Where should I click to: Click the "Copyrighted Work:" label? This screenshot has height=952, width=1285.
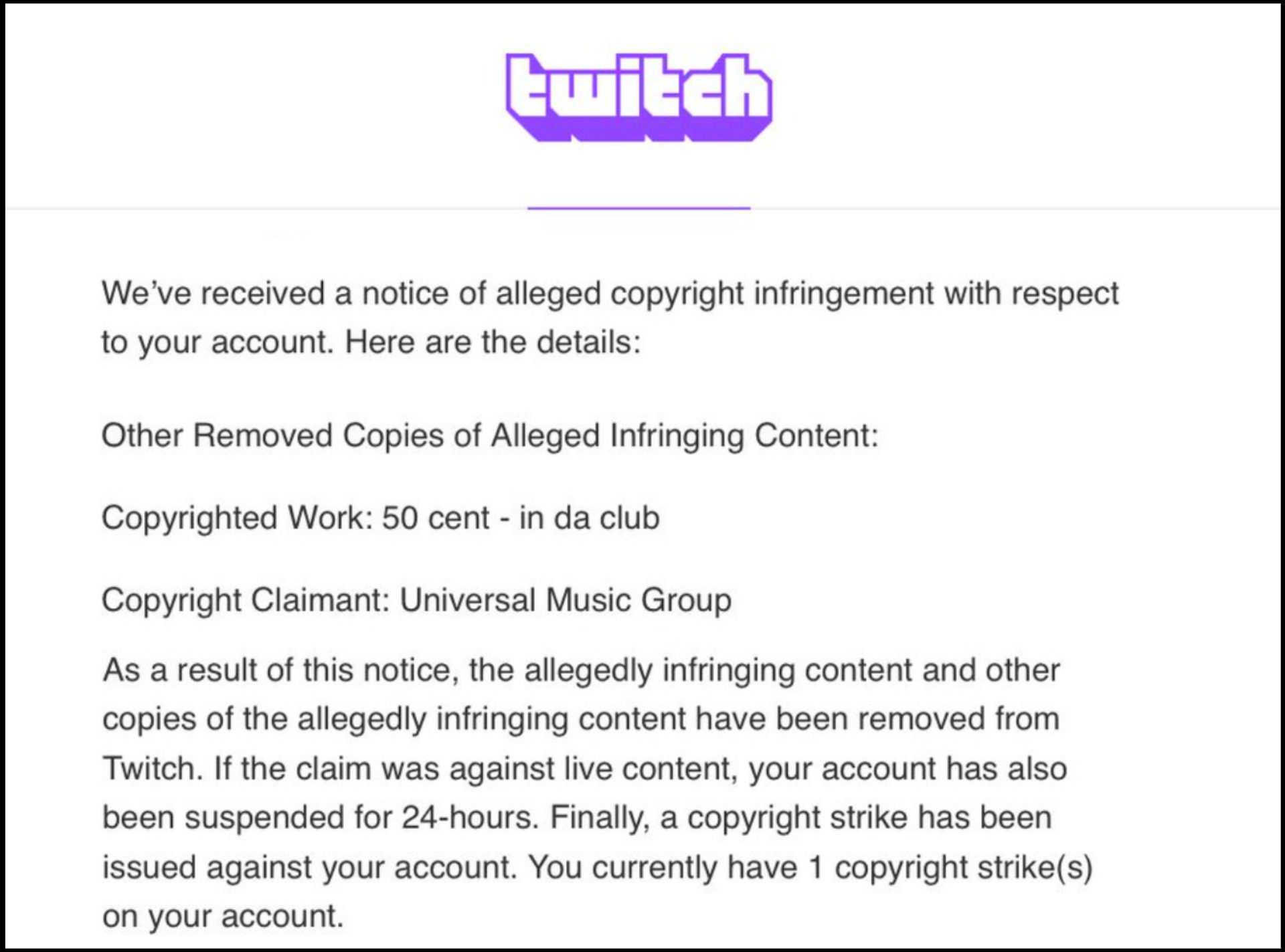point(237,518)
